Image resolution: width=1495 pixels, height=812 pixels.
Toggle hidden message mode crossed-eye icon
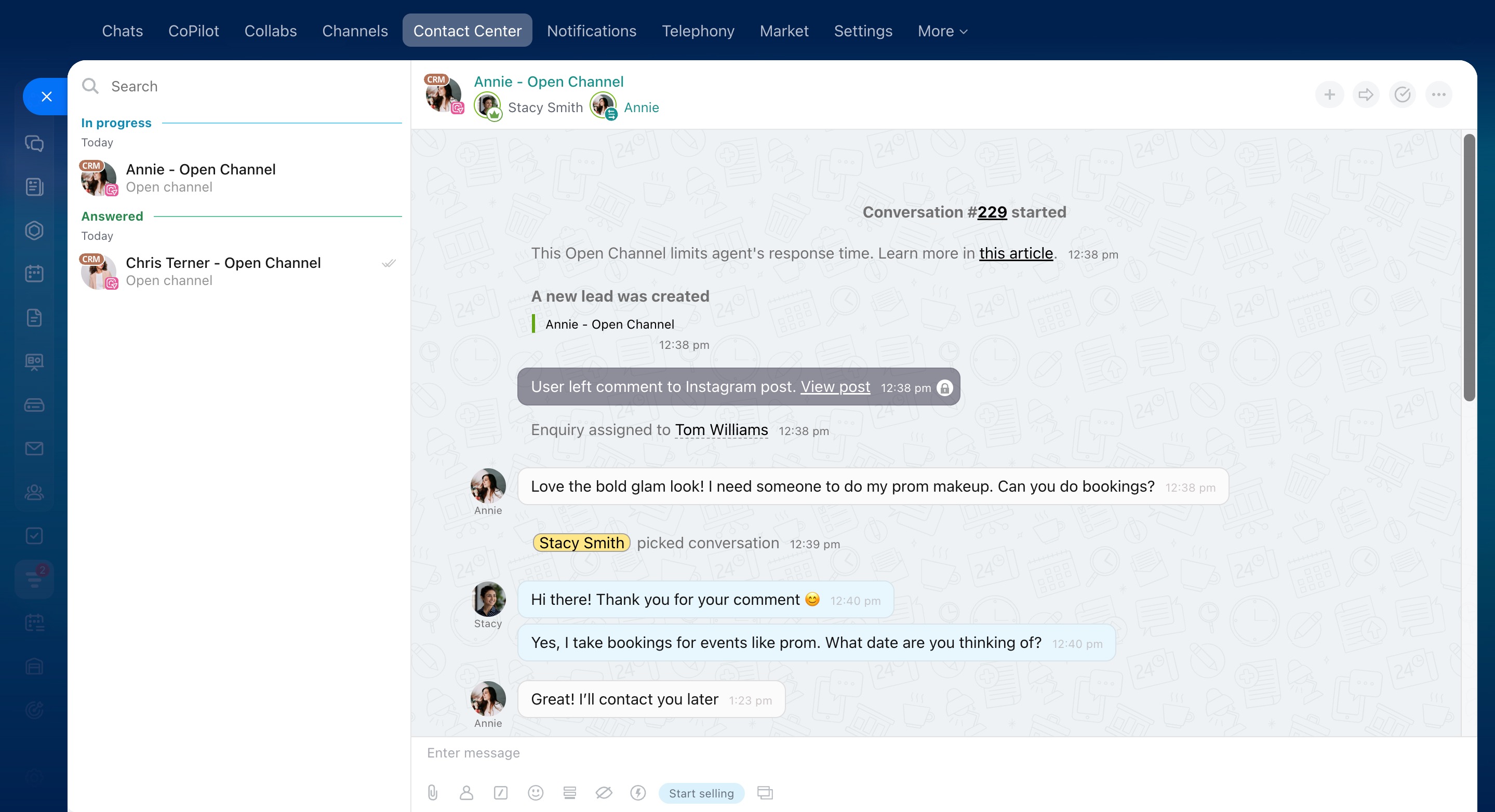coord(604,793)
